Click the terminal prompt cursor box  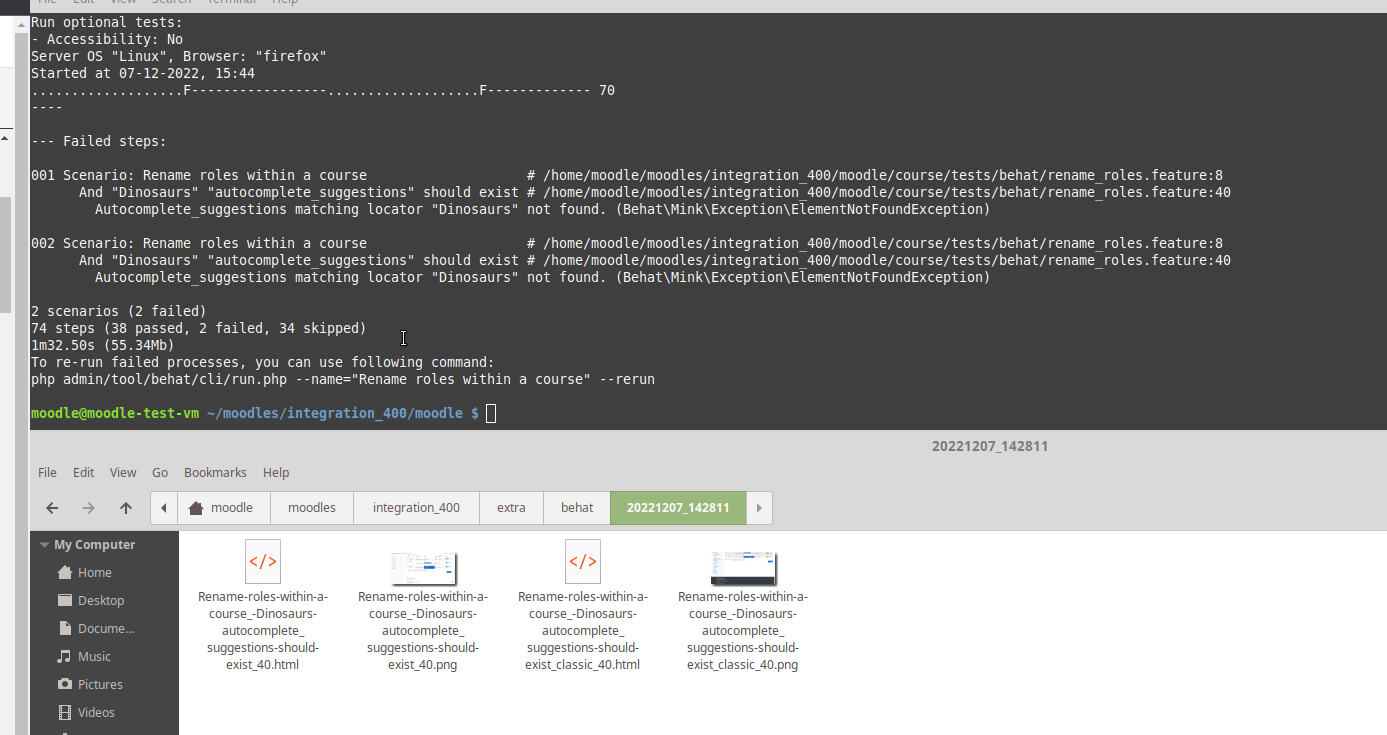pos(491,413)
